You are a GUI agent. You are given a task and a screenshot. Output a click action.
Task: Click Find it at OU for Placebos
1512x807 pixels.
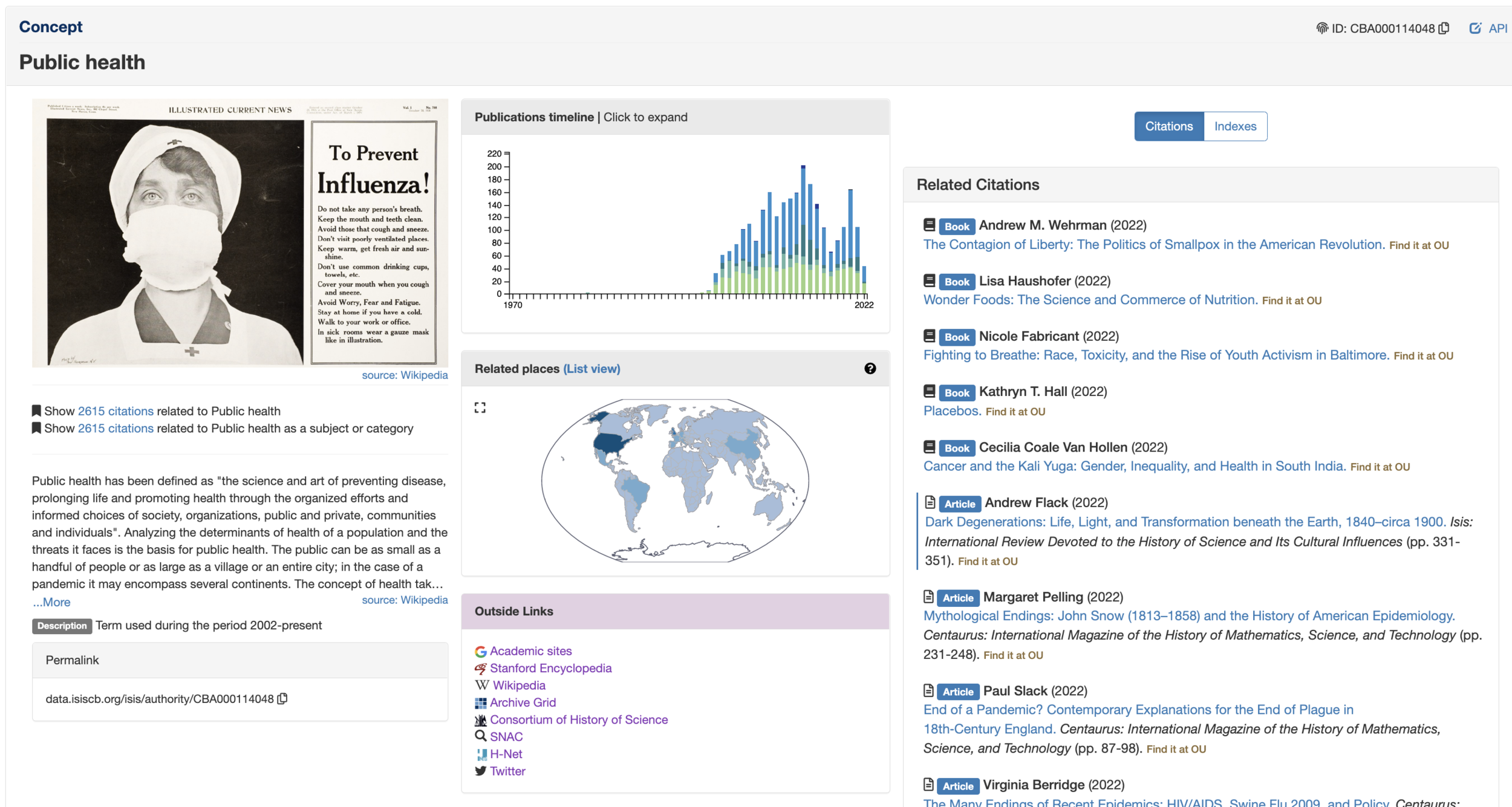(x=1015, y=412)
